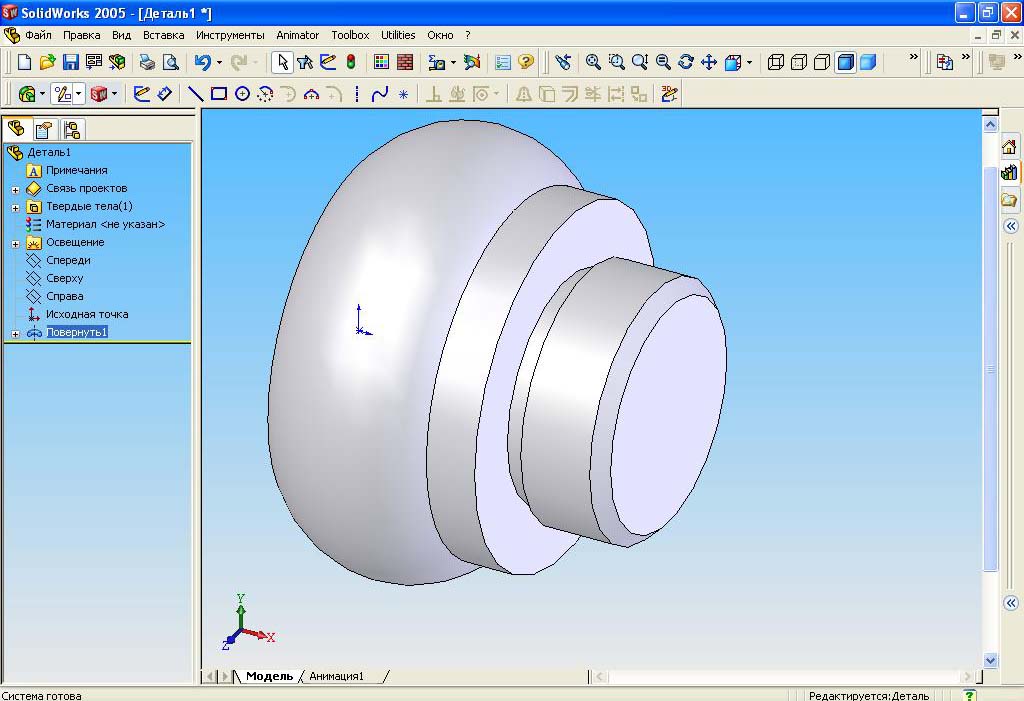Toggle the selection filter toolbar icon

[x=304, y=62]
